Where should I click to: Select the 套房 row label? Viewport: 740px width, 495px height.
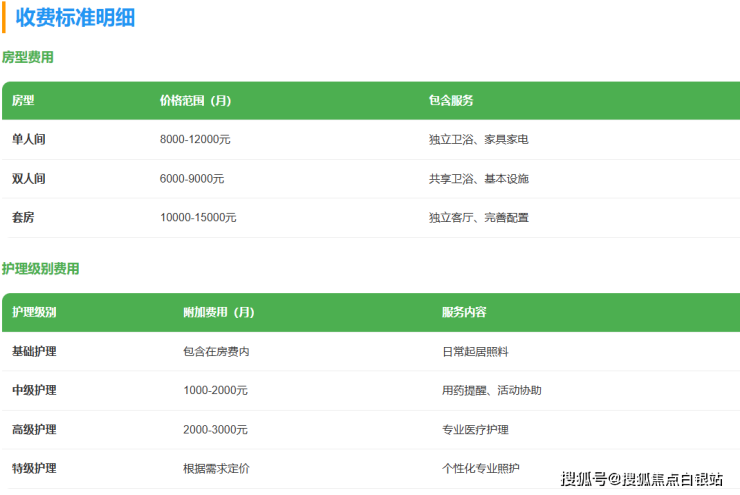click(x=23, y=218)
